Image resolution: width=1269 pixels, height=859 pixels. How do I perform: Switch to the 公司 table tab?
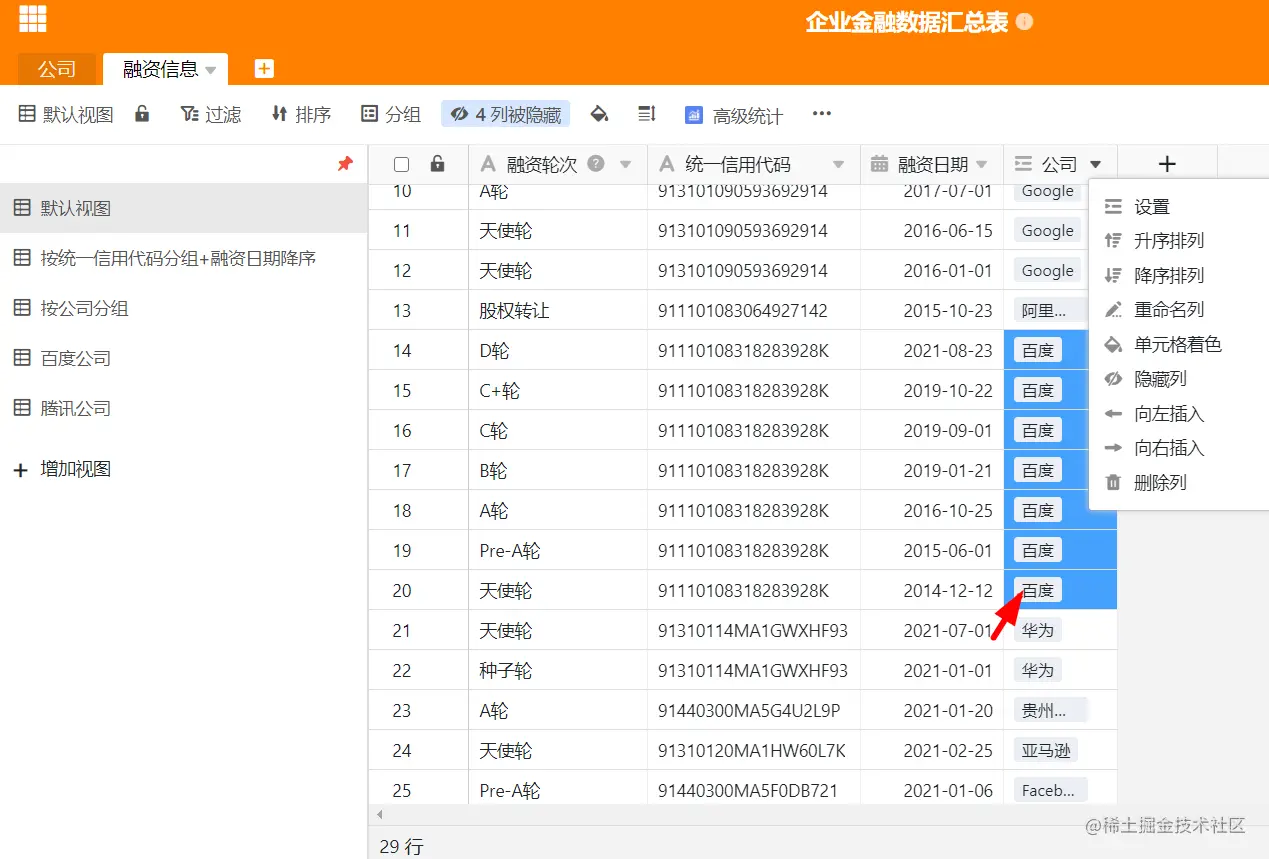point(57,69)
